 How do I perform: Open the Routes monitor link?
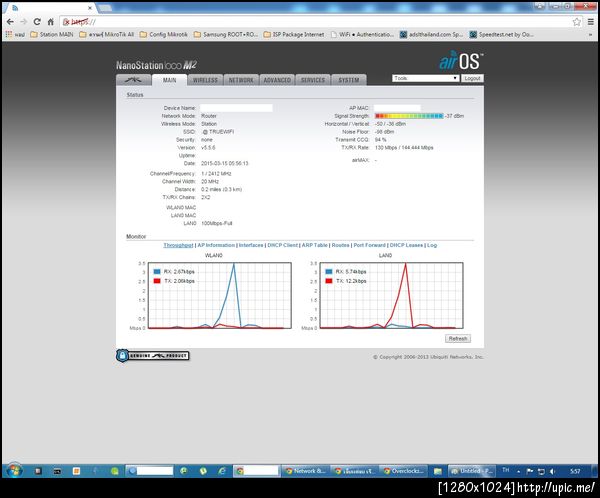pos(341,245)
